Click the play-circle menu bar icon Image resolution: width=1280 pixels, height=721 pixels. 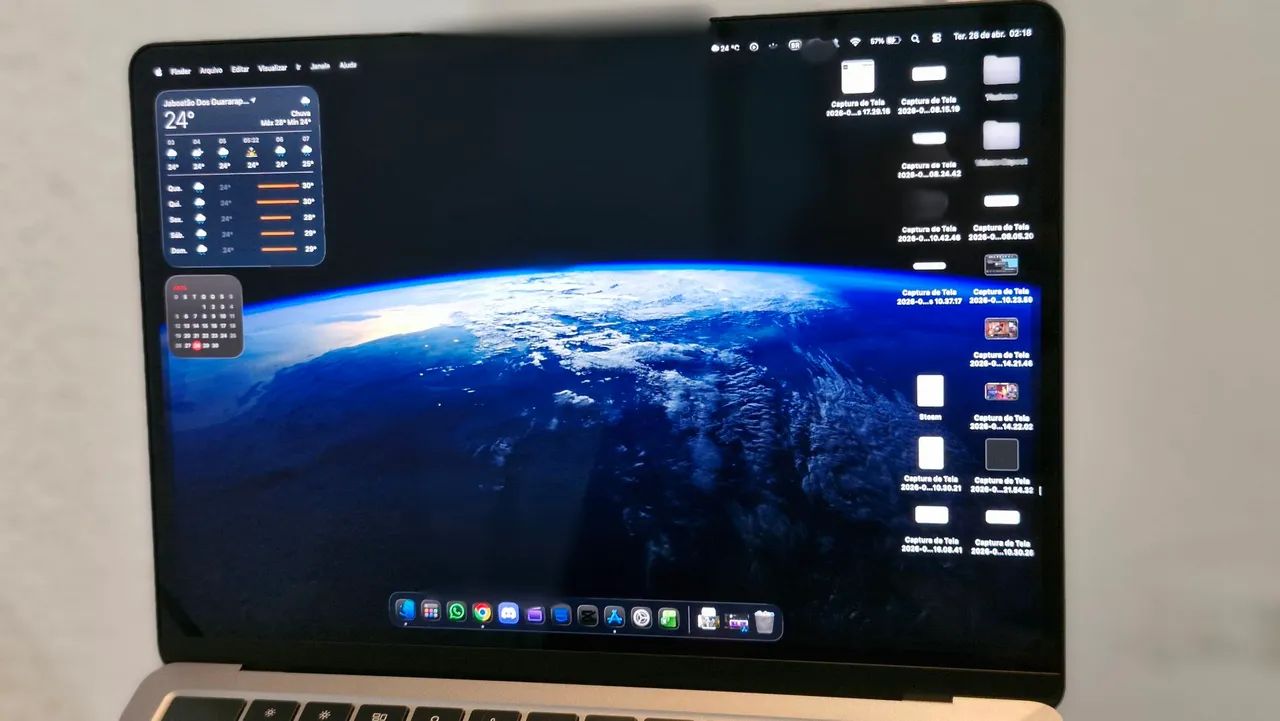[x=754, y=46]
